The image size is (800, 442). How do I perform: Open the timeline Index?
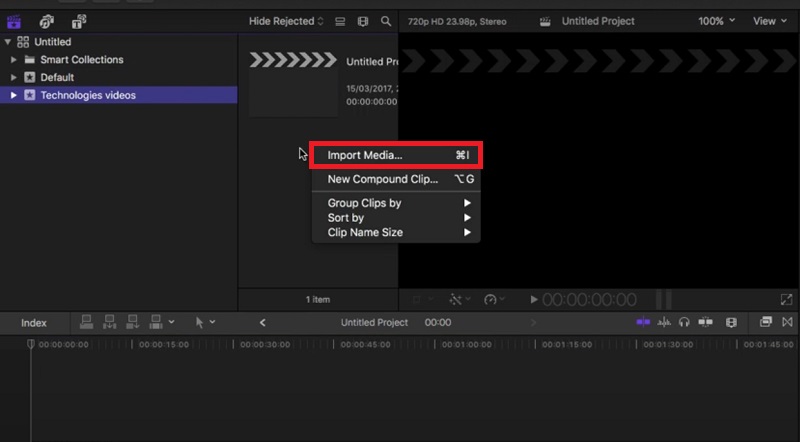34,323
